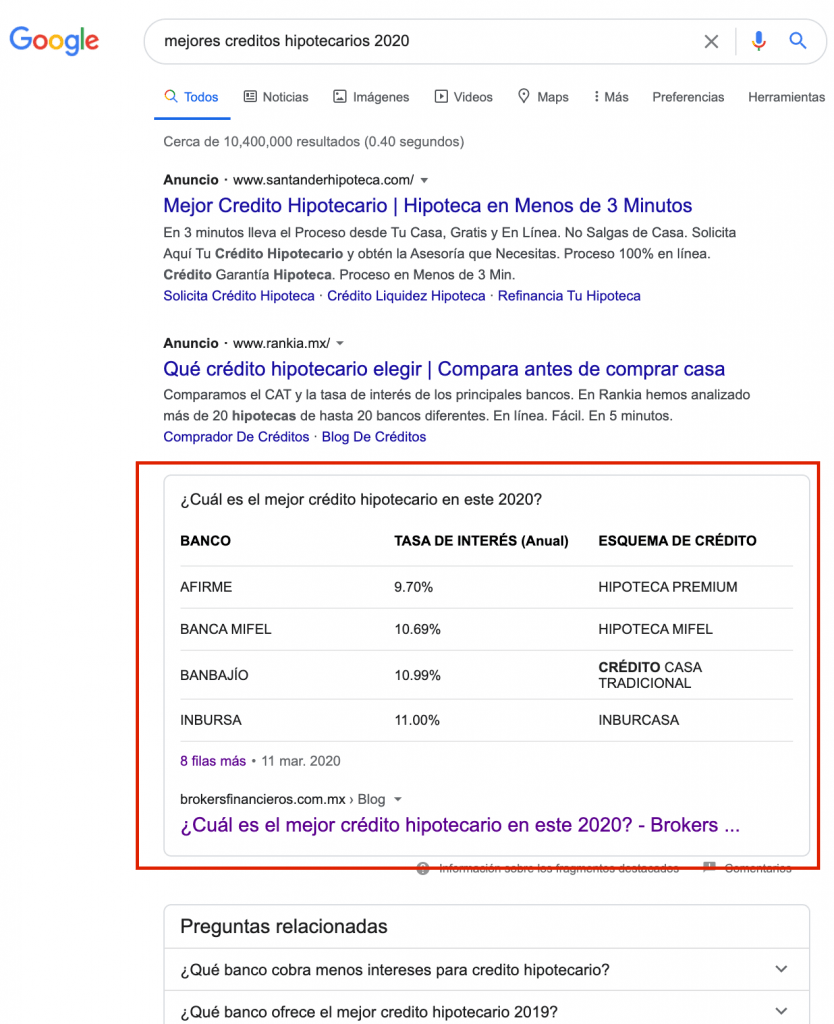834x1024 pixels.
Task: Expand rankia.mx ad dropdown arrow
Action: click(x=340, y=344)
